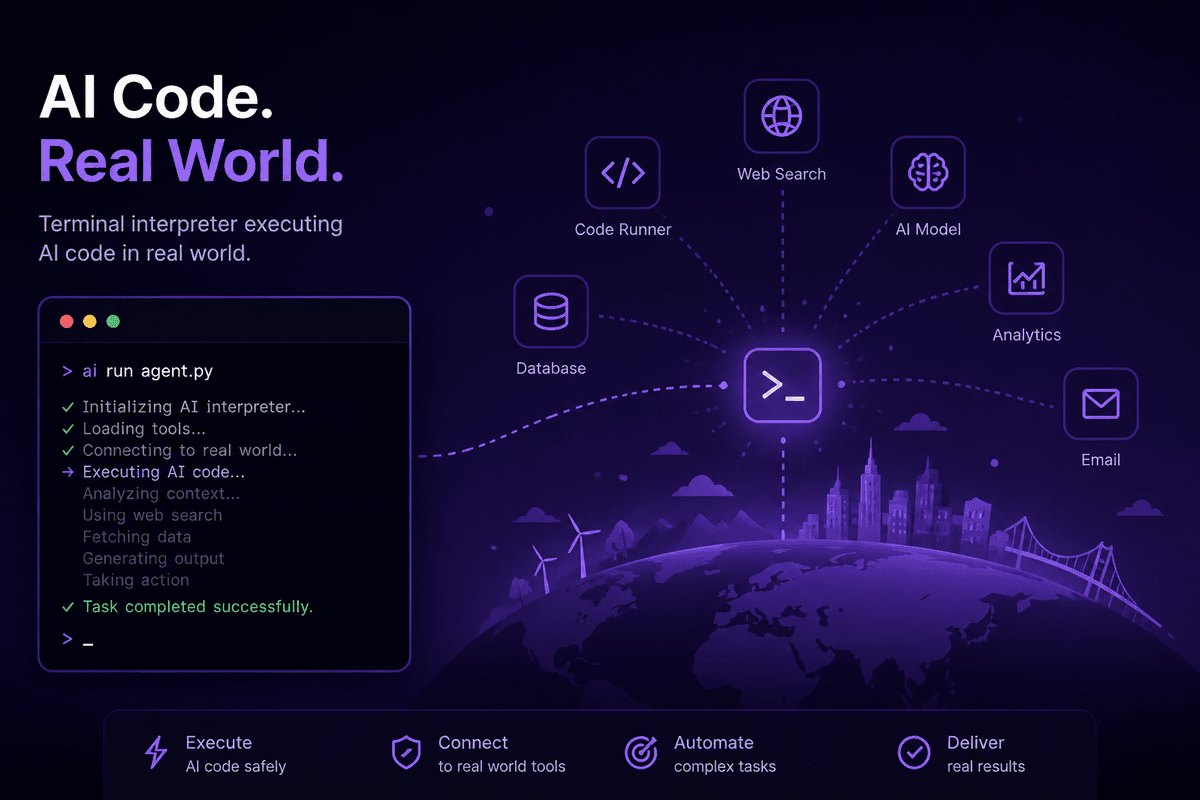Click 'AI code safely' caption
1200x800 pixels.
236,767
